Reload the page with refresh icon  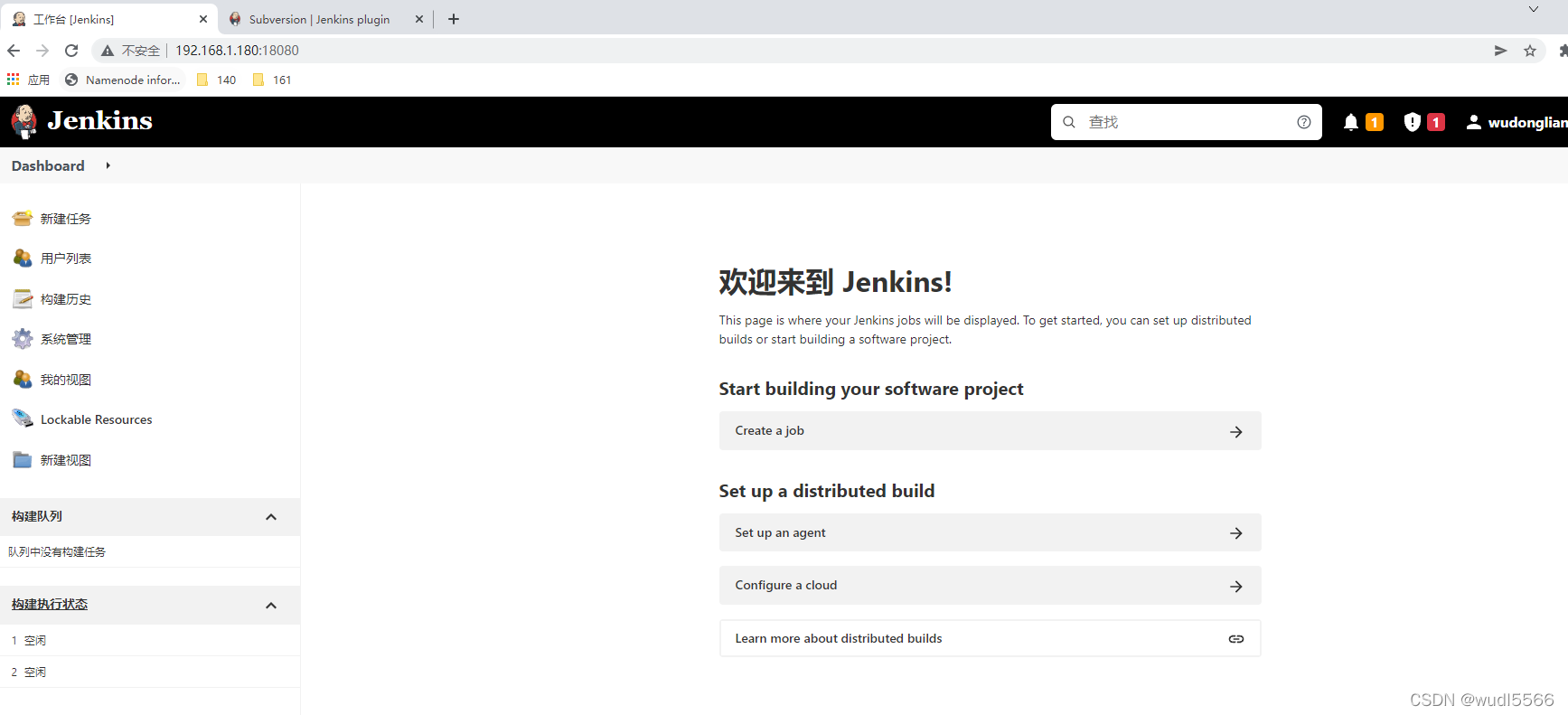71,51
